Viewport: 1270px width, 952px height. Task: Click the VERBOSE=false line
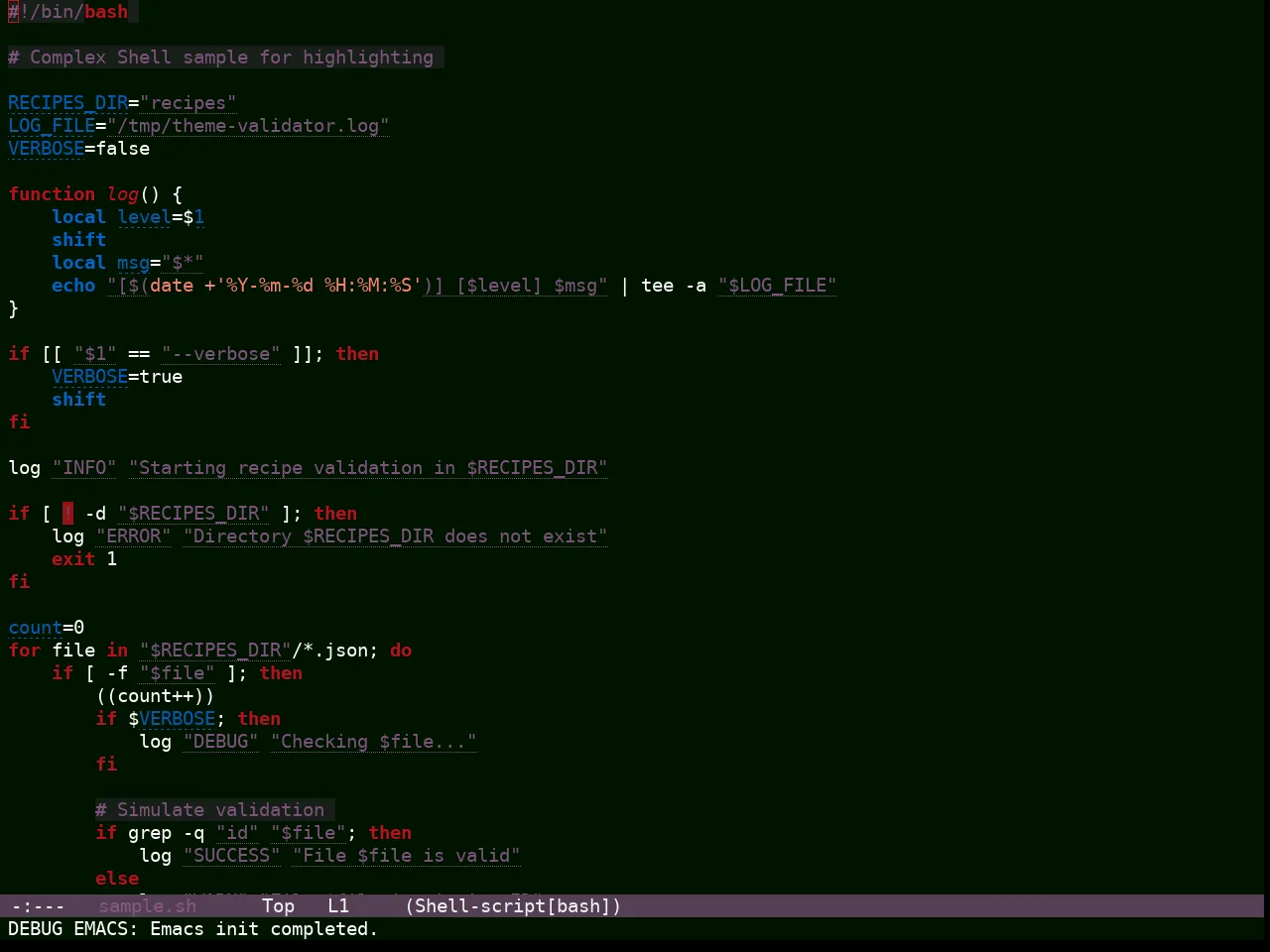pos(79,149)
